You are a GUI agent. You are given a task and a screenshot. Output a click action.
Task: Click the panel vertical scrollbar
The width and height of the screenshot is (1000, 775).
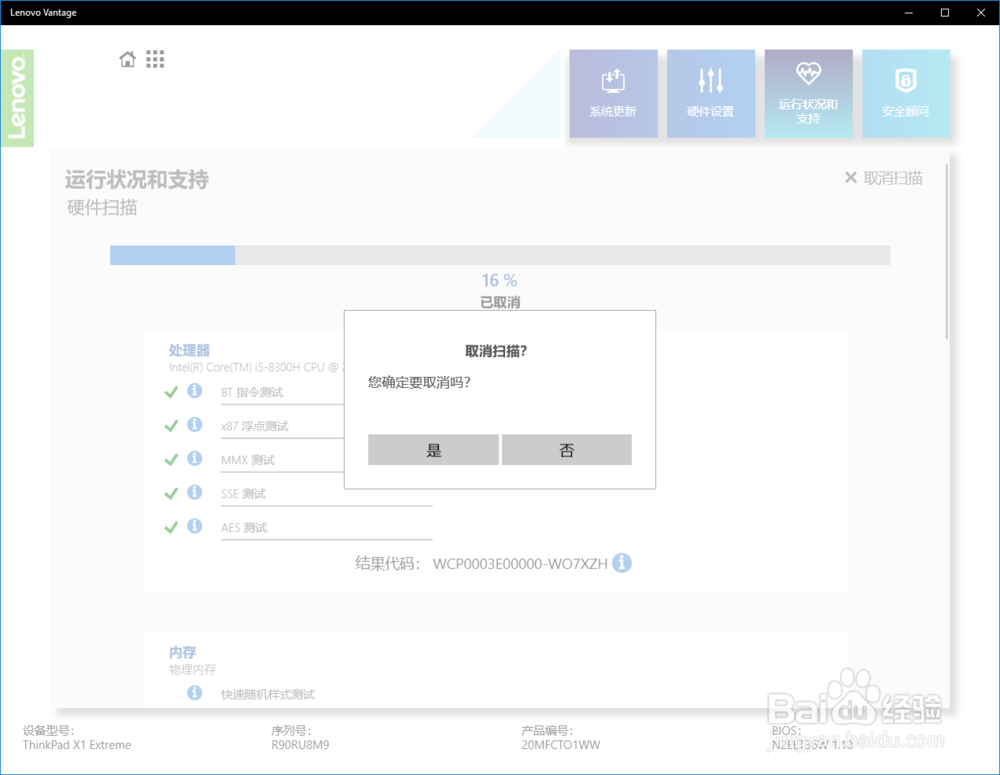(947, 252)
